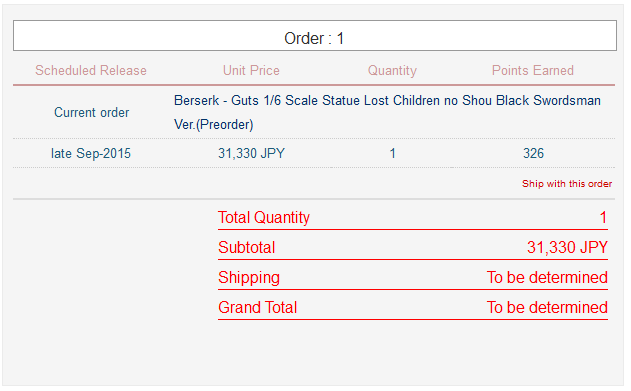Image resolution: width=631 pixels, height=391 pixels.
Task: Open the Berserk Guts statue product link
Action: pyautogui.click(x=387, y=112)
